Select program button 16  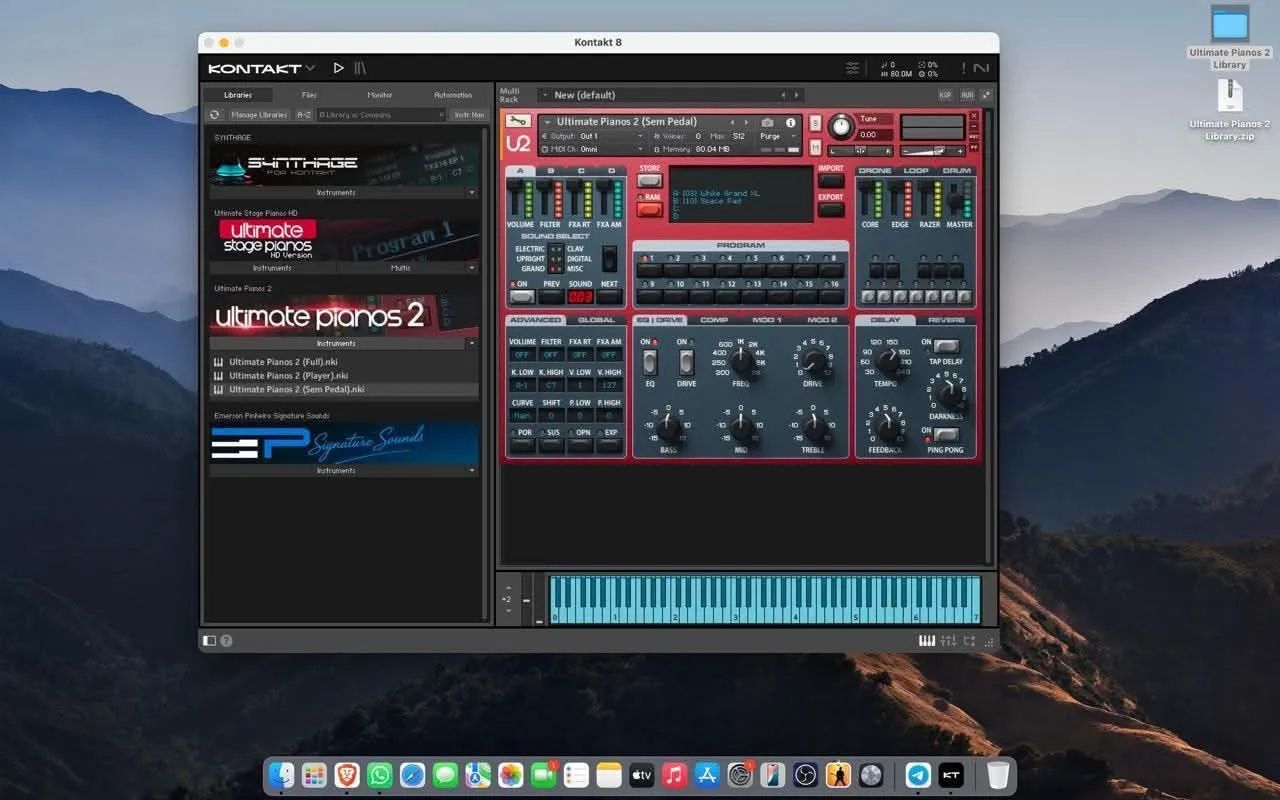(832, 296)
